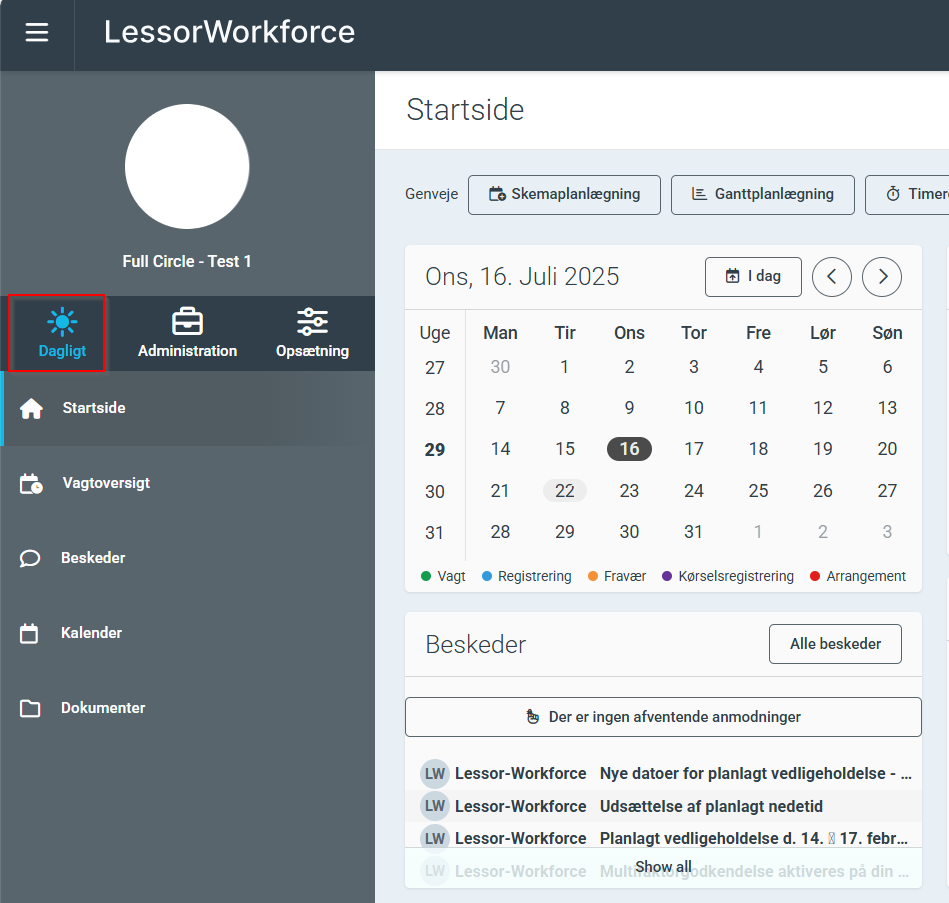949x903 pixels.
Task: Select July 22 in the calendar
Action: [565, 491]
